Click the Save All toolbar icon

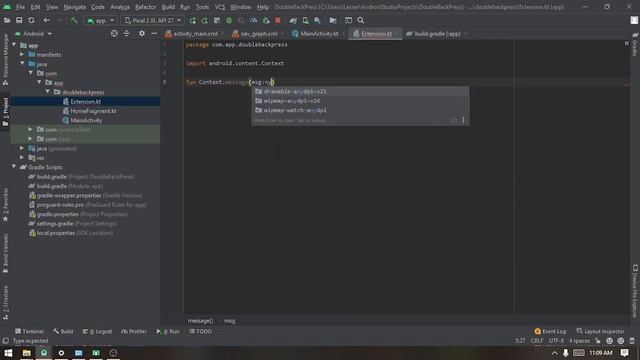point(19,20)
